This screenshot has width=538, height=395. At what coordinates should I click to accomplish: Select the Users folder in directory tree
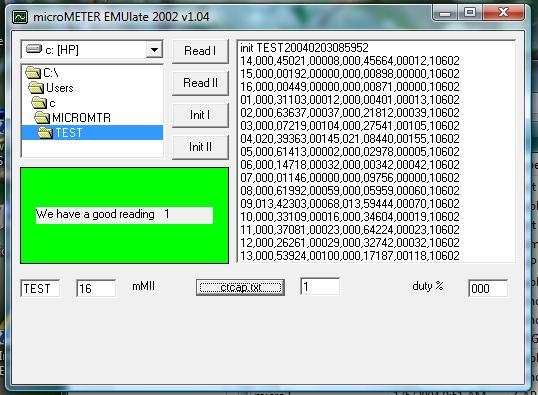59,88
